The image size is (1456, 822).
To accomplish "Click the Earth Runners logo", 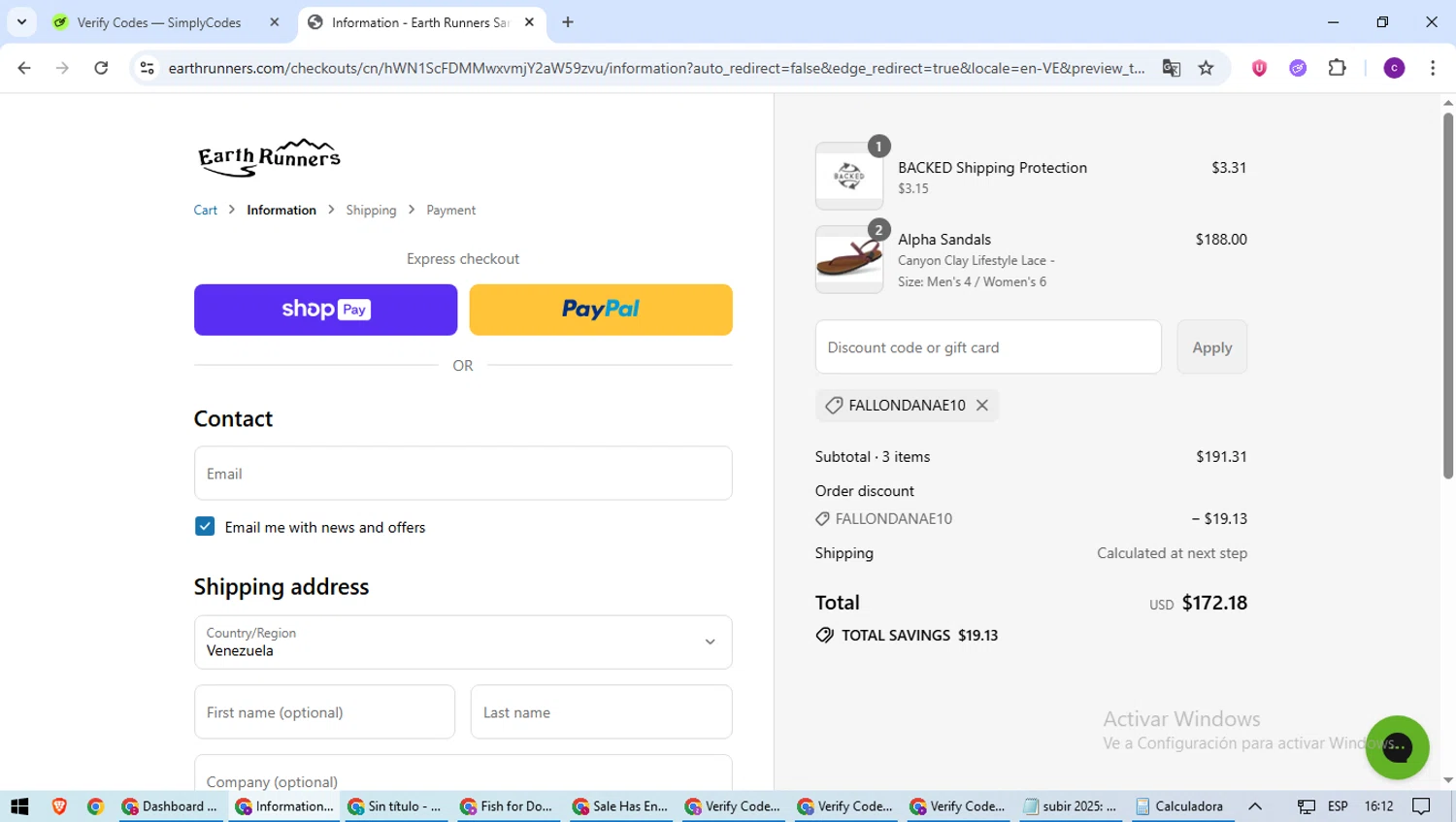I will (269, 157).
